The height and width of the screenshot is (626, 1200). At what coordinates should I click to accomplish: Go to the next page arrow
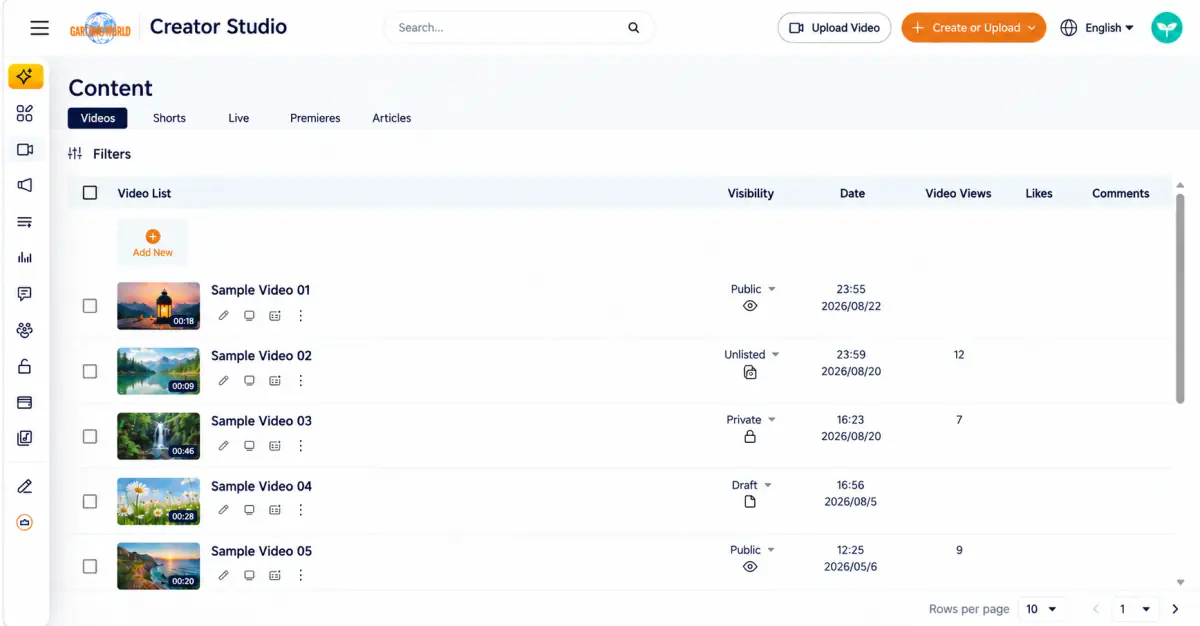pos(1176,609)
